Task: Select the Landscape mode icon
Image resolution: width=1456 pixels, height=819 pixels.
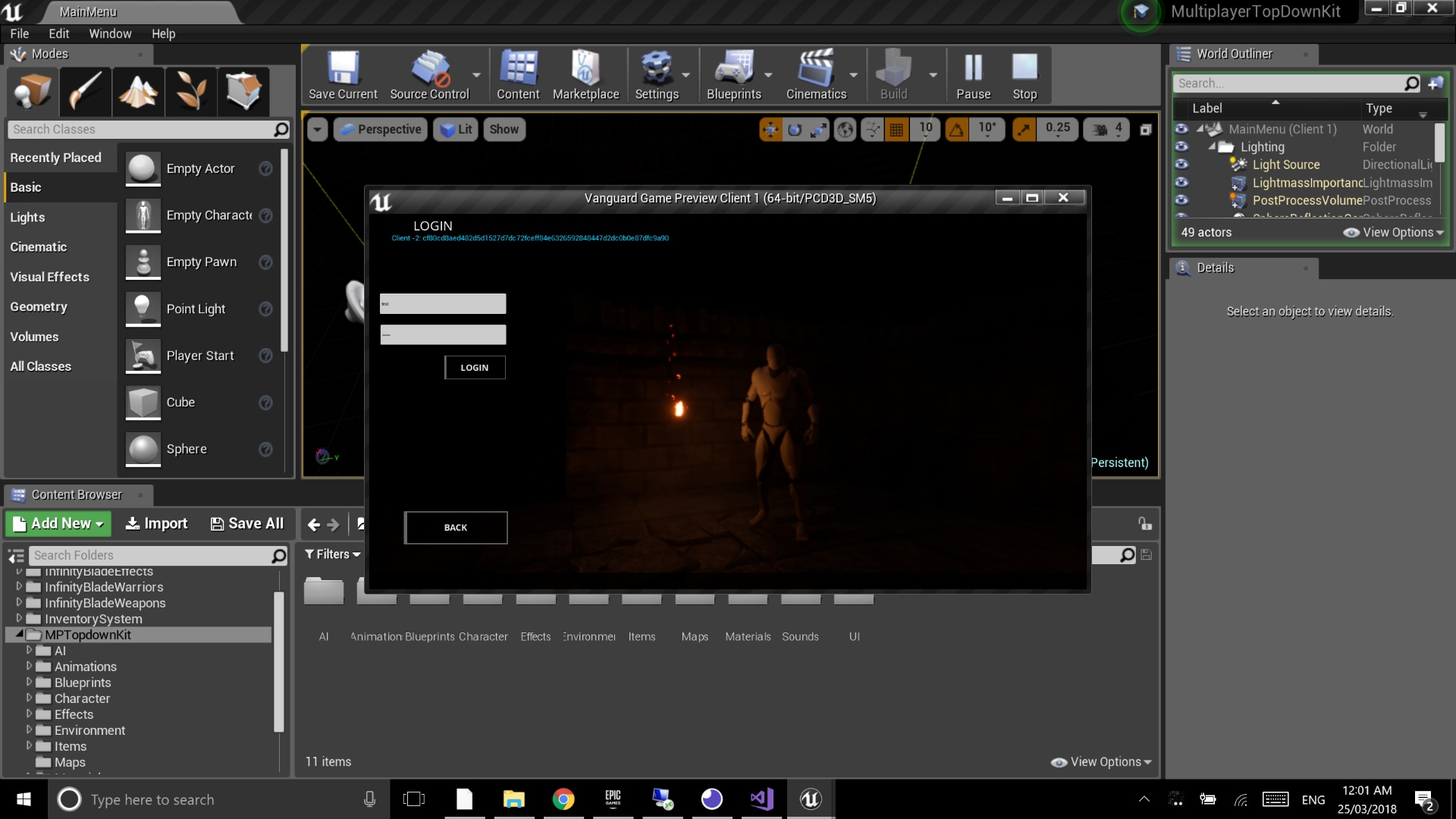Action: 138,92
